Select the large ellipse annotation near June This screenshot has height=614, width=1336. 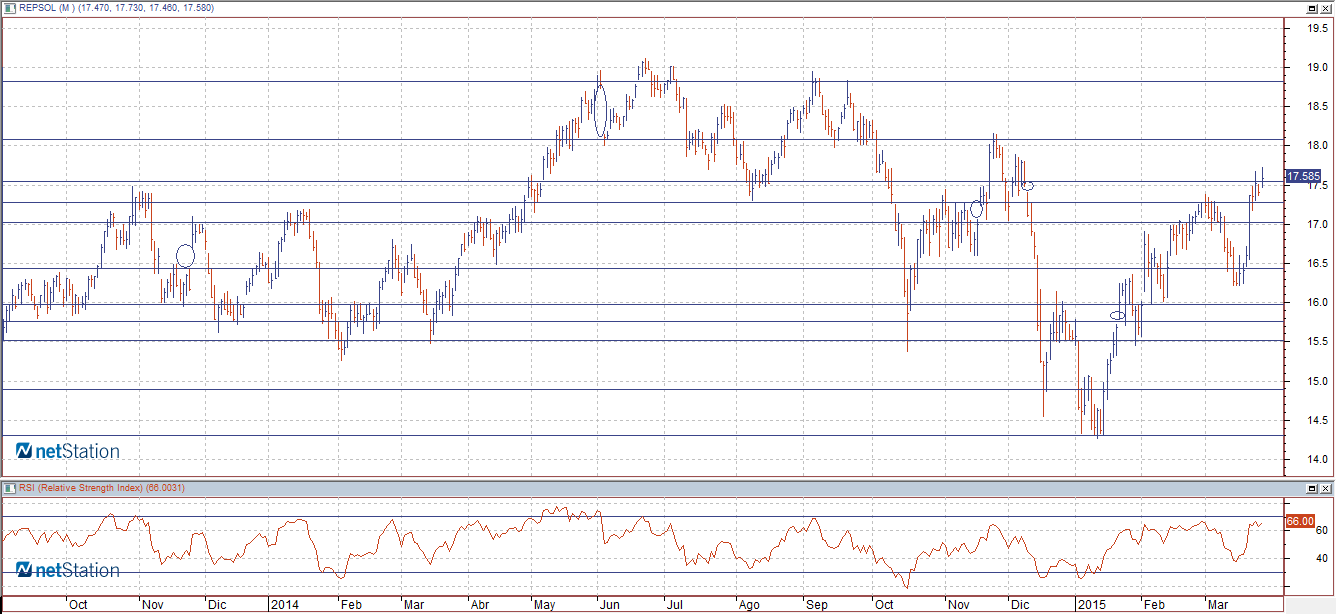coord(600,110)
